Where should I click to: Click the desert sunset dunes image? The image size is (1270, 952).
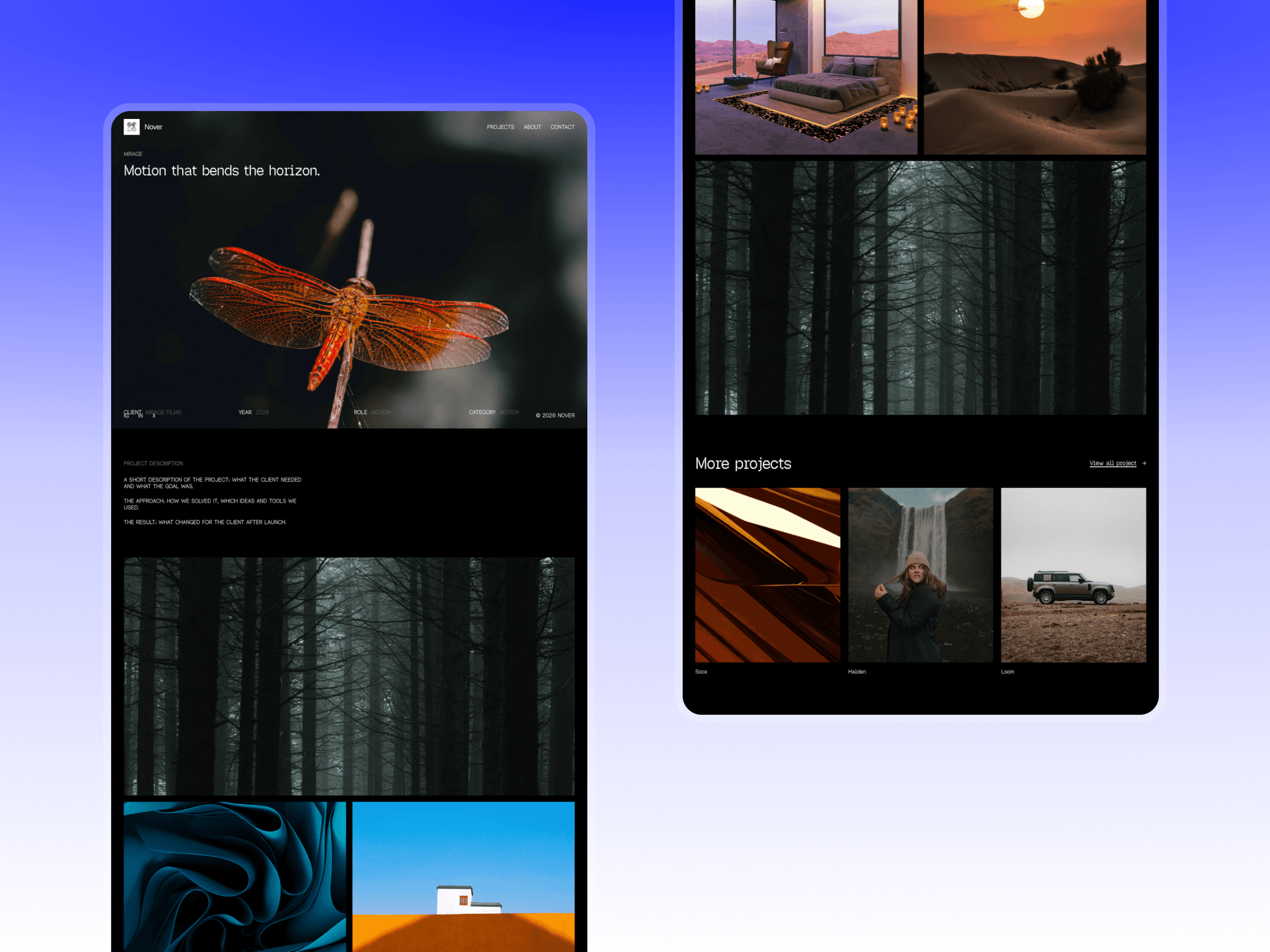pos(1035,77)
